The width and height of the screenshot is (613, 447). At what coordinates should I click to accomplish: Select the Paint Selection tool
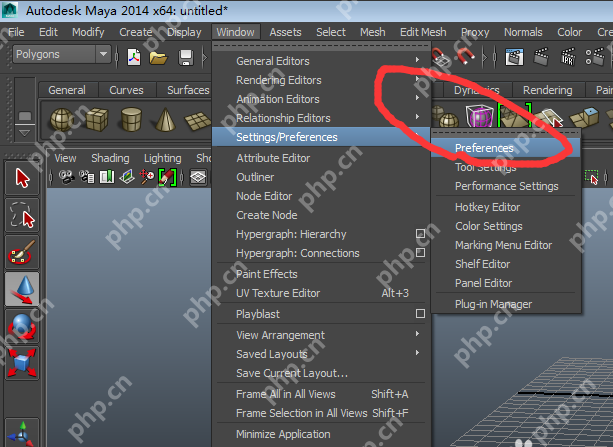coord(22,252)
